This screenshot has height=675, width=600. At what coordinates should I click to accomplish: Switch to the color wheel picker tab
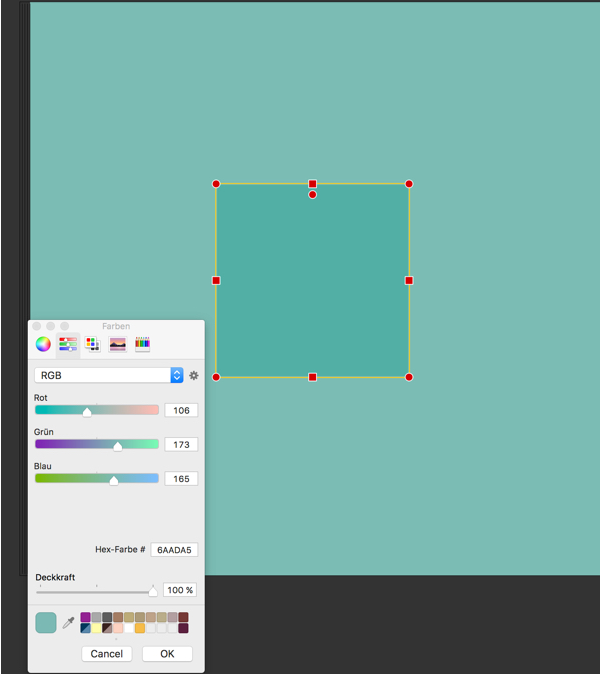click(x=43, y=344)
